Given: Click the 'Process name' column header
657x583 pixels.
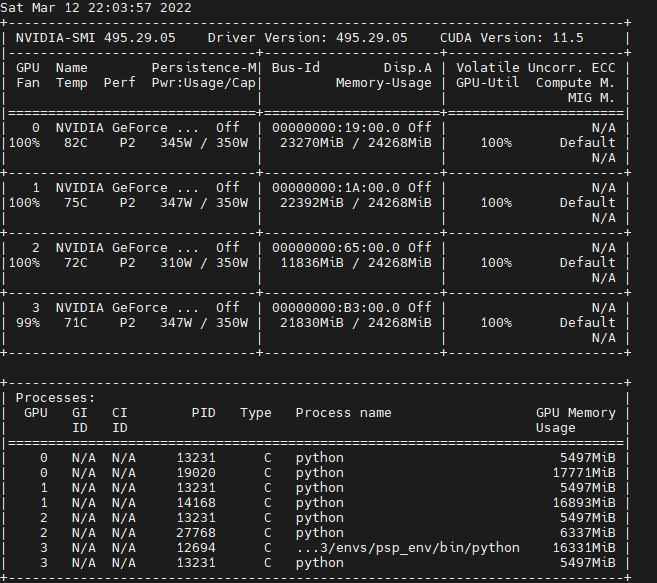Looking at the screenshot, I should (344, 413).
